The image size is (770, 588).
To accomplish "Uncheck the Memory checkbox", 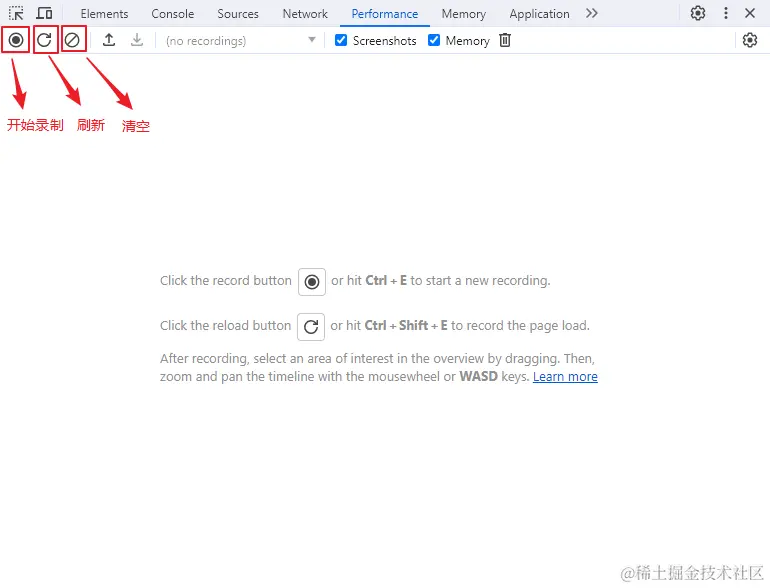I will click(434, 40).
